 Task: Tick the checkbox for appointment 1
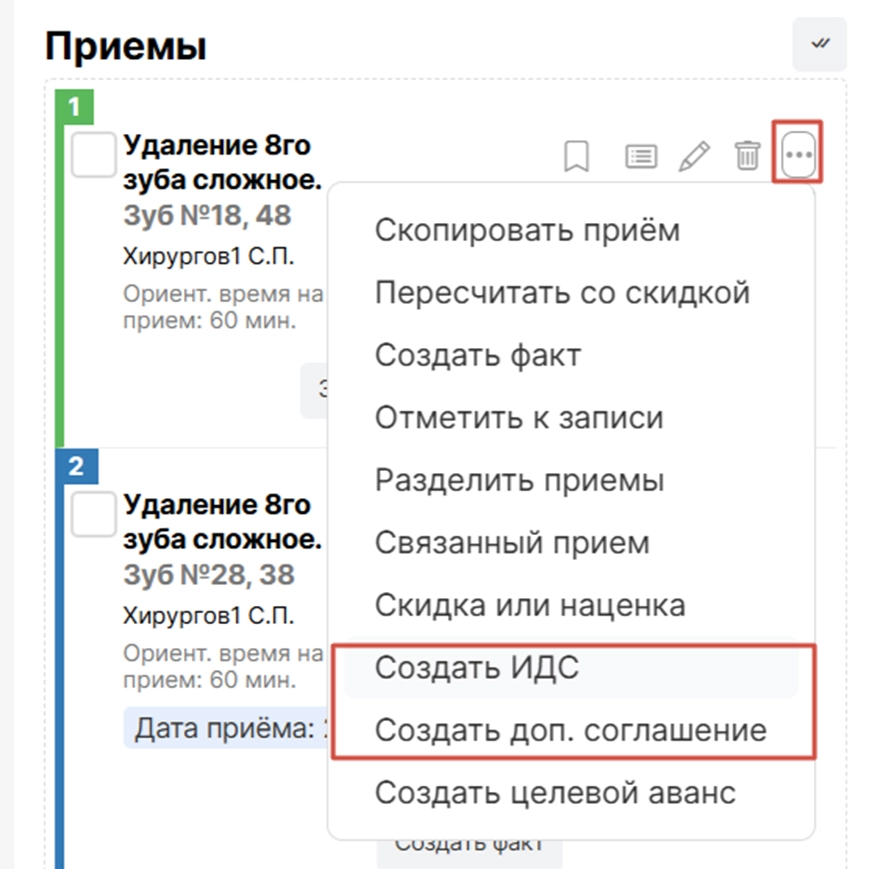94,155
